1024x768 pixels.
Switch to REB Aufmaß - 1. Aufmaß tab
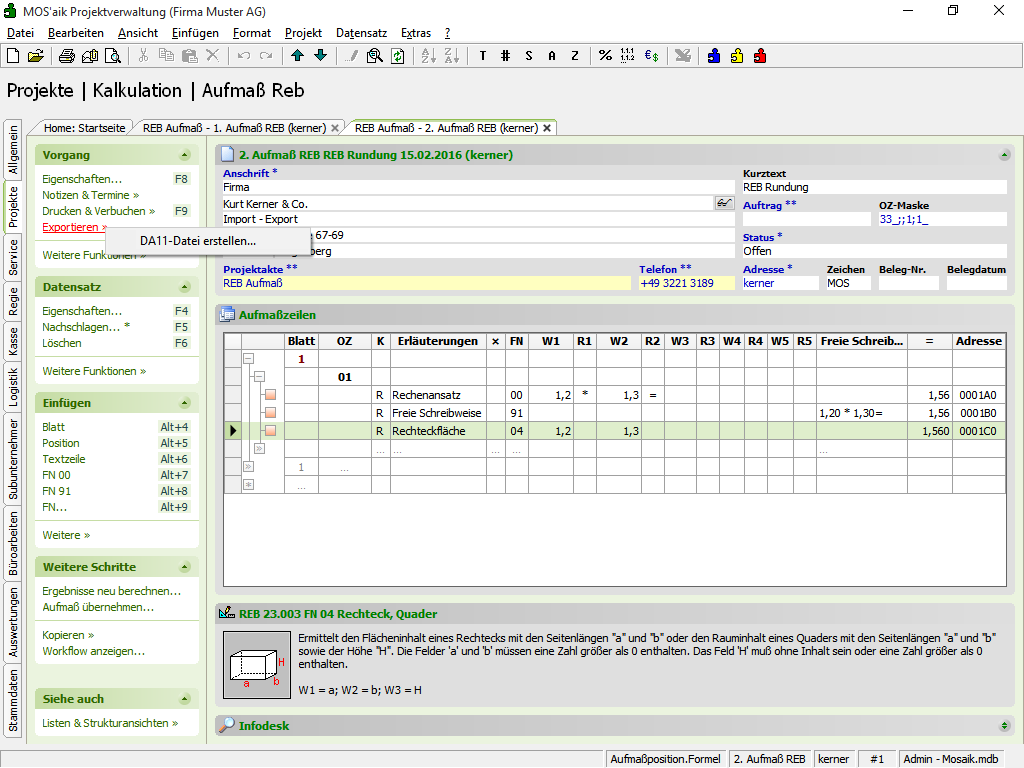point(235,128)
